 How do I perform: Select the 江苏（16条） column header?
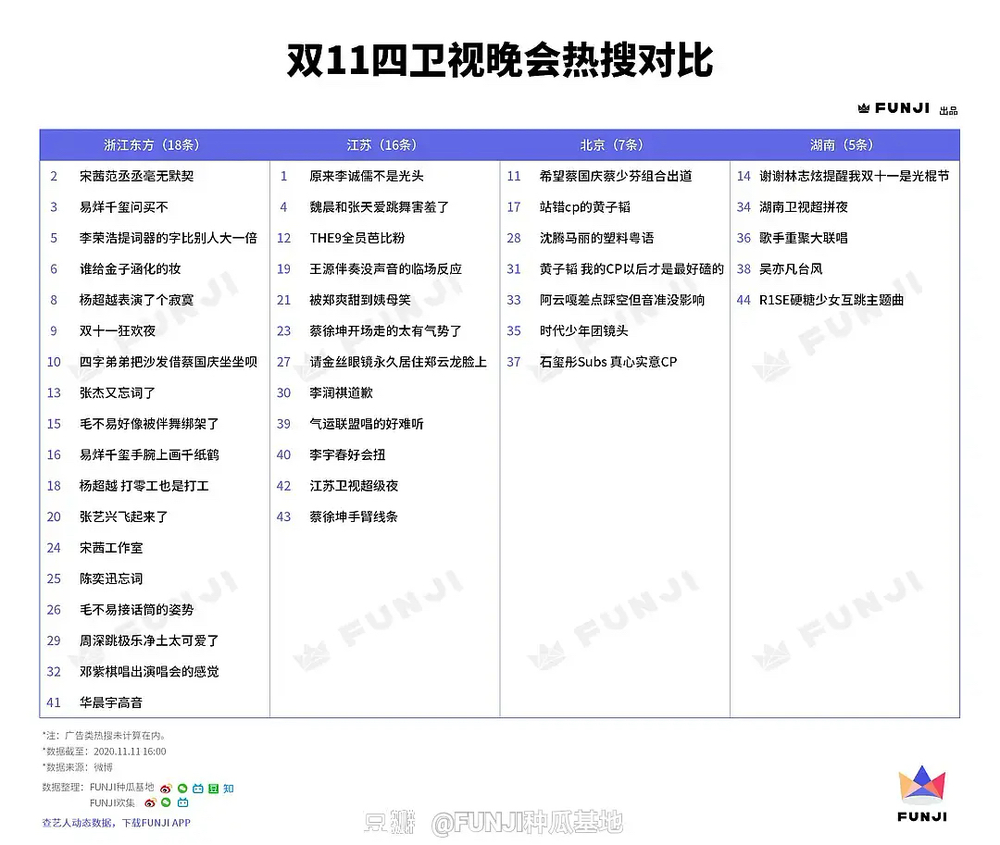tap(384, 145)
